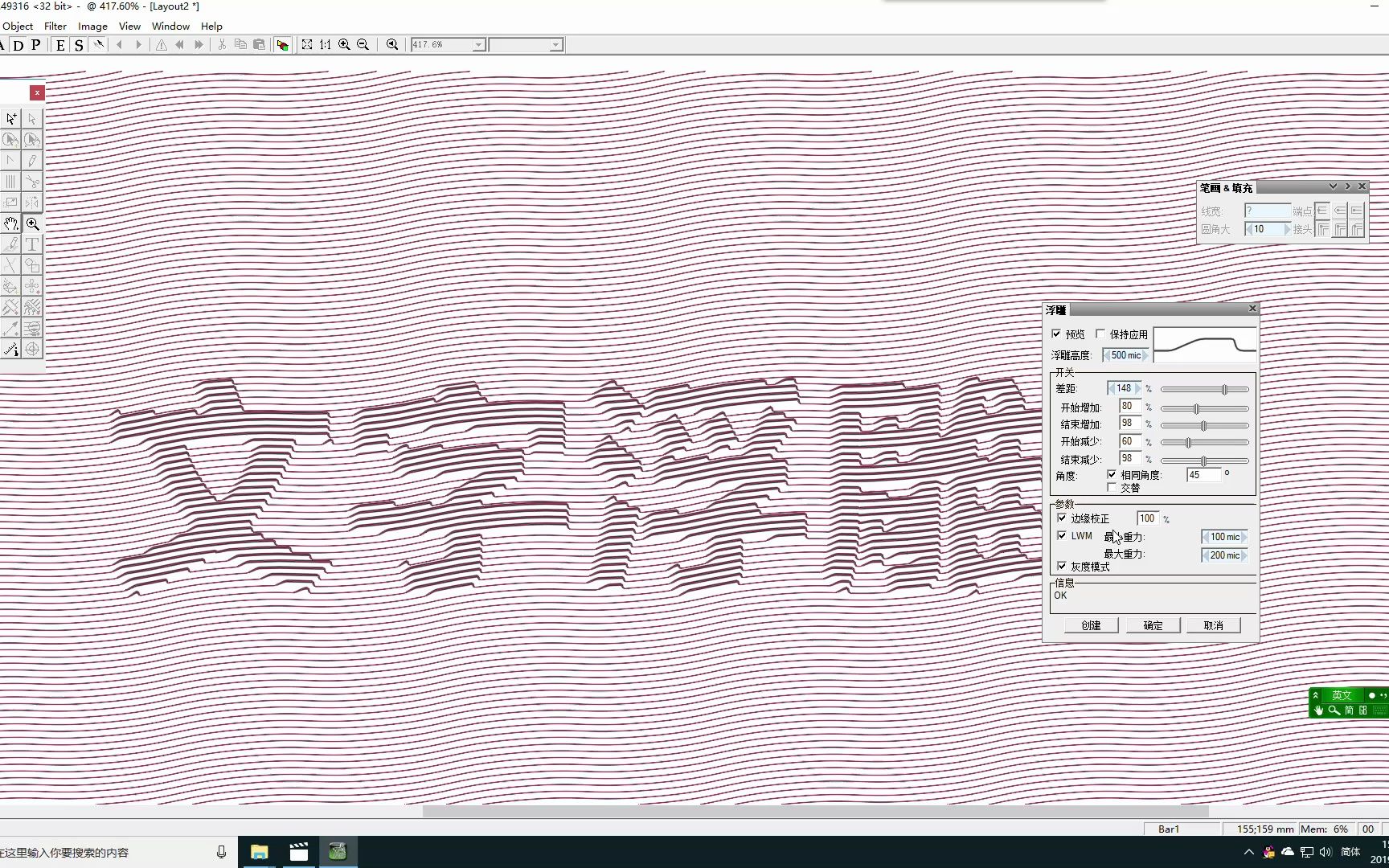This screenshot has width=1389, height=868.
Task: Click the Paste icon on the toolbar
Action: pyautogui.click(x=260, y=45)
